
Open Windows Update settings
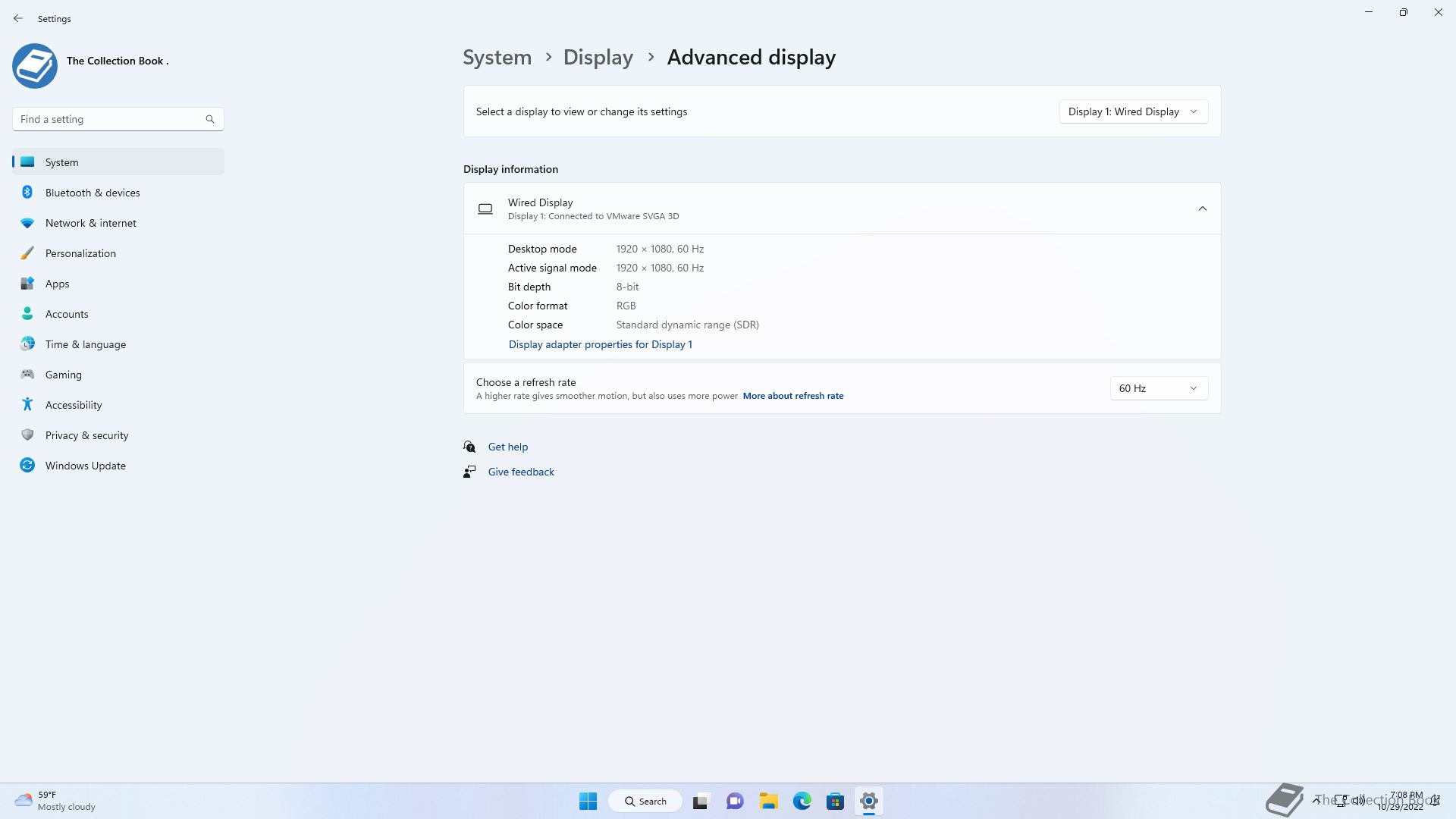click(x=85, y=466)
